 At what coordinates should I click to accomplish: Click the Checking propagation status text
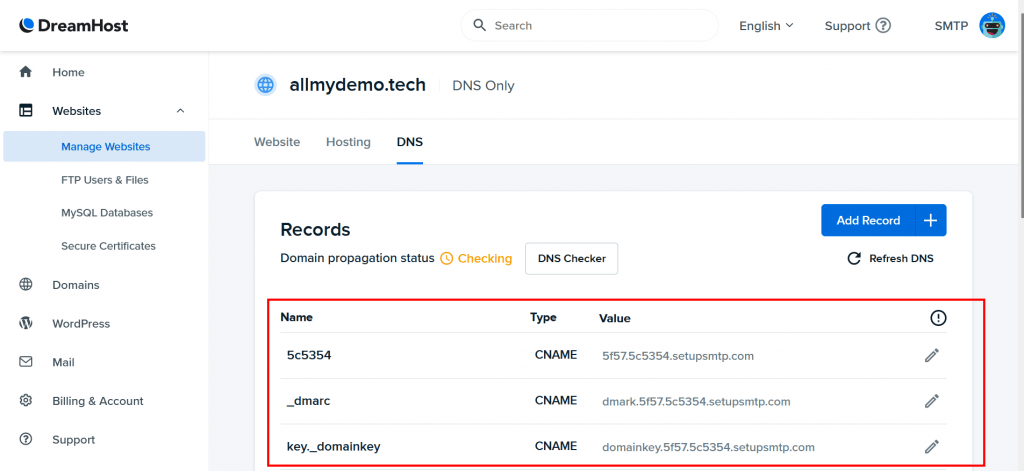485,259
